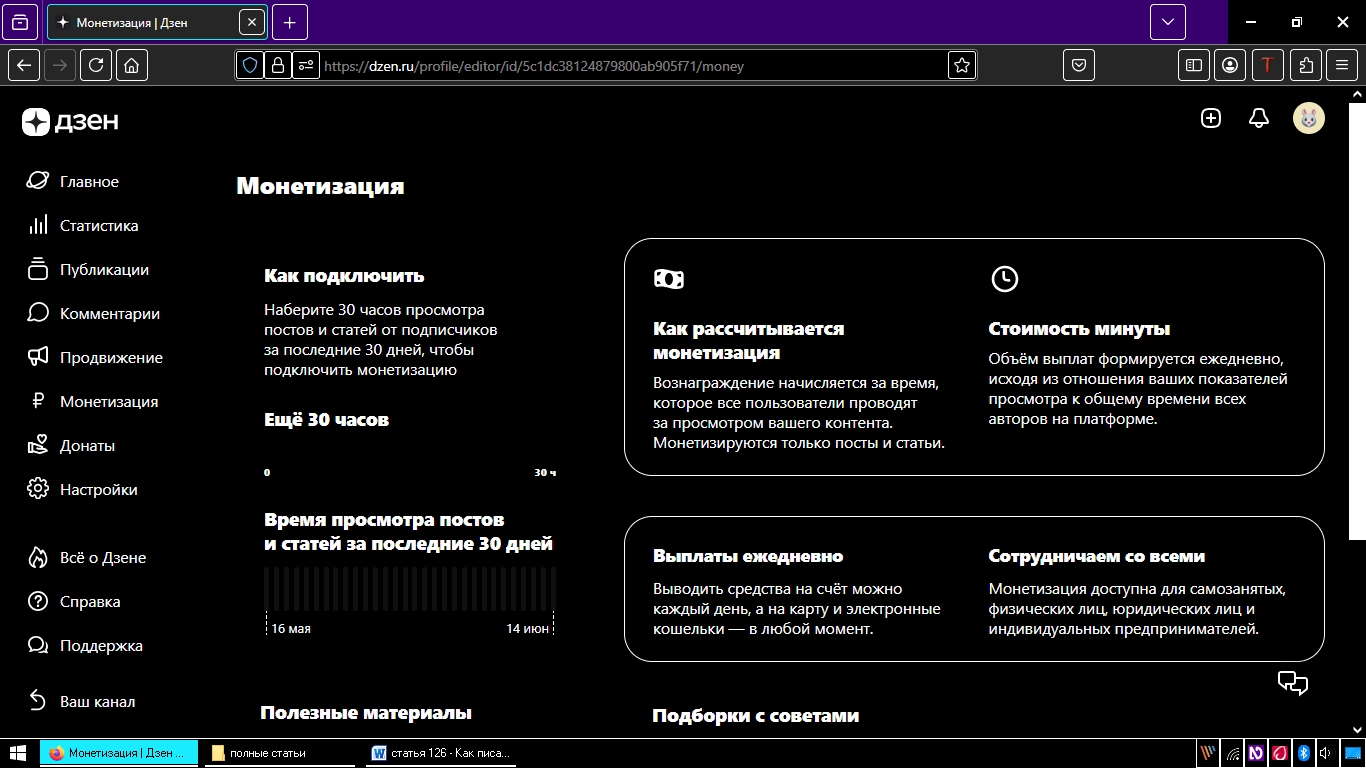Open Справка help link

coord(75,601)
